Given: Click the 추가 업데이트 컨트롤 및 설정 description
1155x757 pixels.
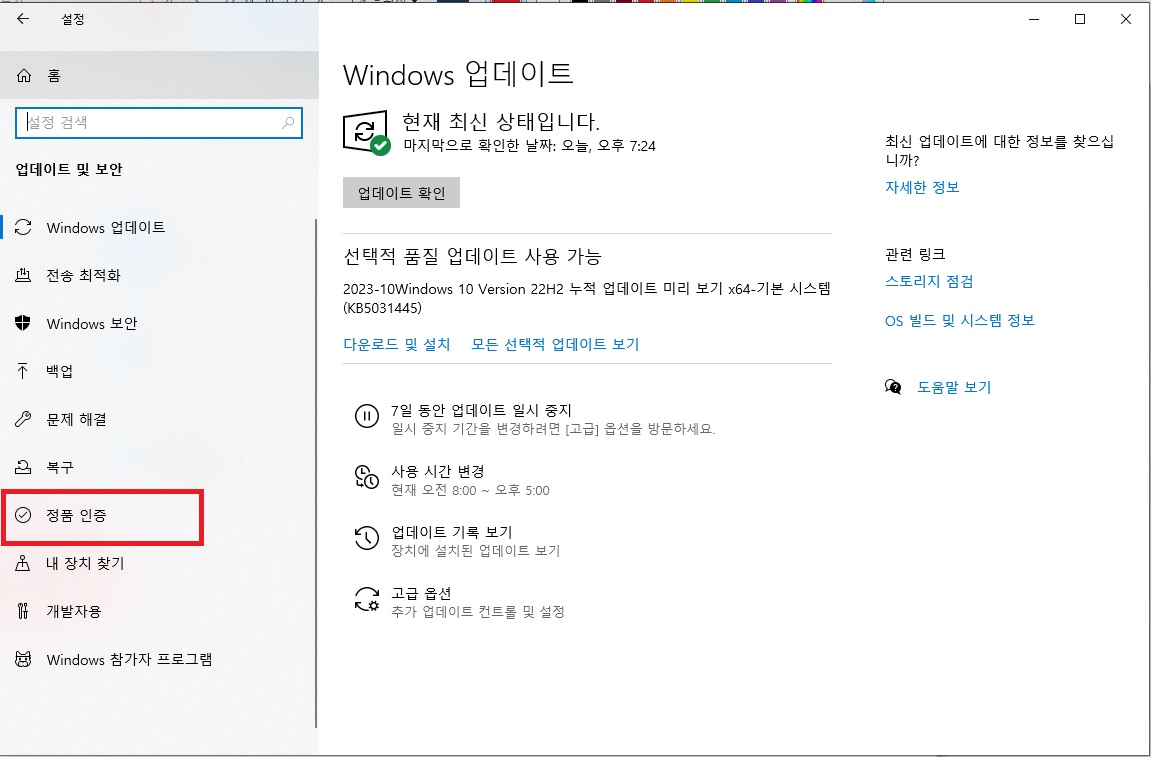Looking at the screenshot, I should (478, 612).
